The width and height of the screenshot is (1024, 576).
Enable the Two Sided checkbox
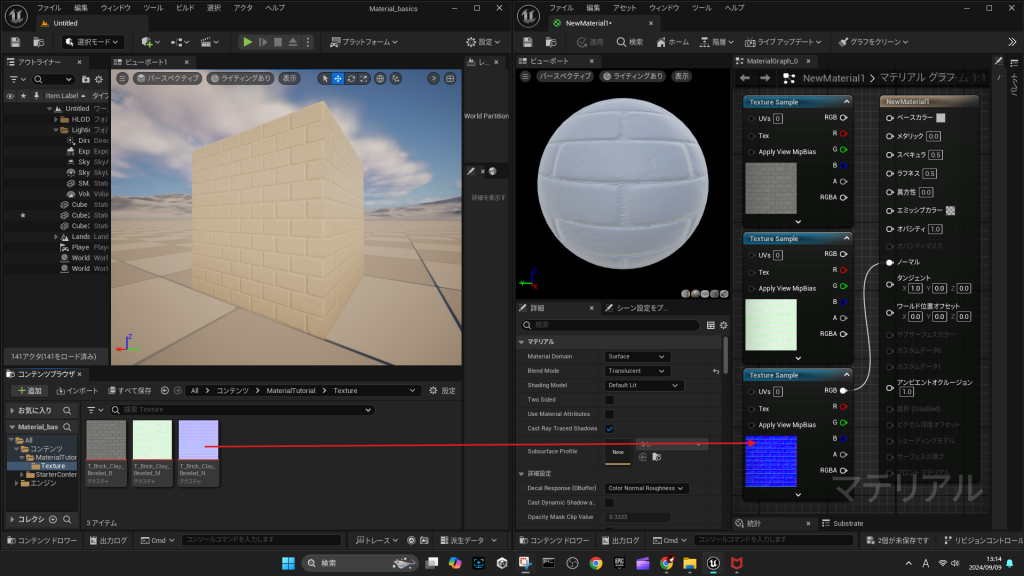609,400
